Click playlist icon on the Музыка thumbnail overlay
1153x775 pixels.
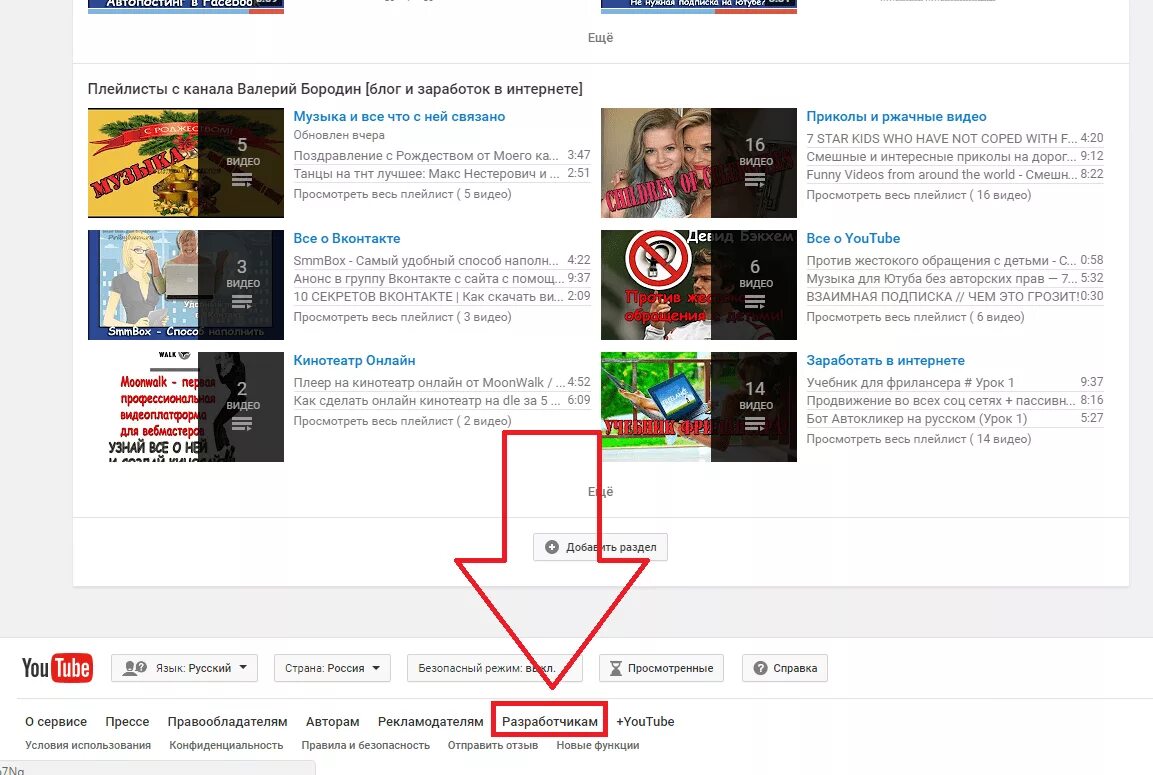point(242,179)
